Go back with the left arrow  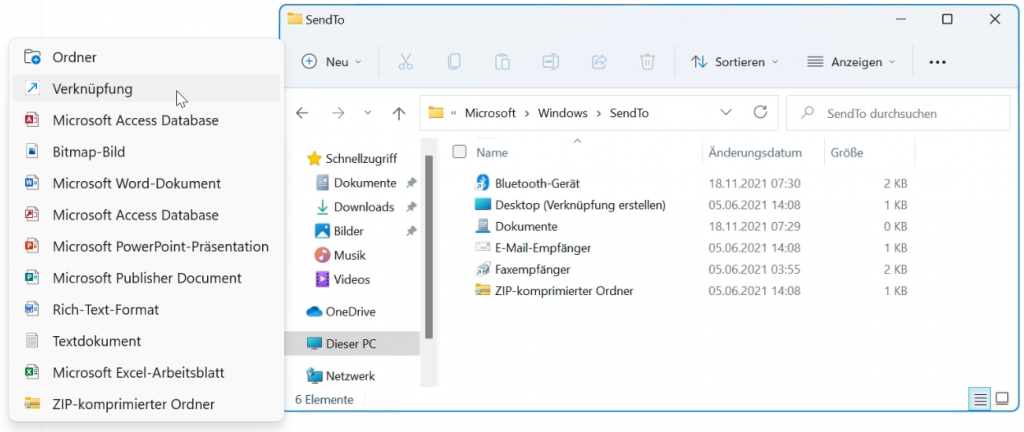[302, 113]
